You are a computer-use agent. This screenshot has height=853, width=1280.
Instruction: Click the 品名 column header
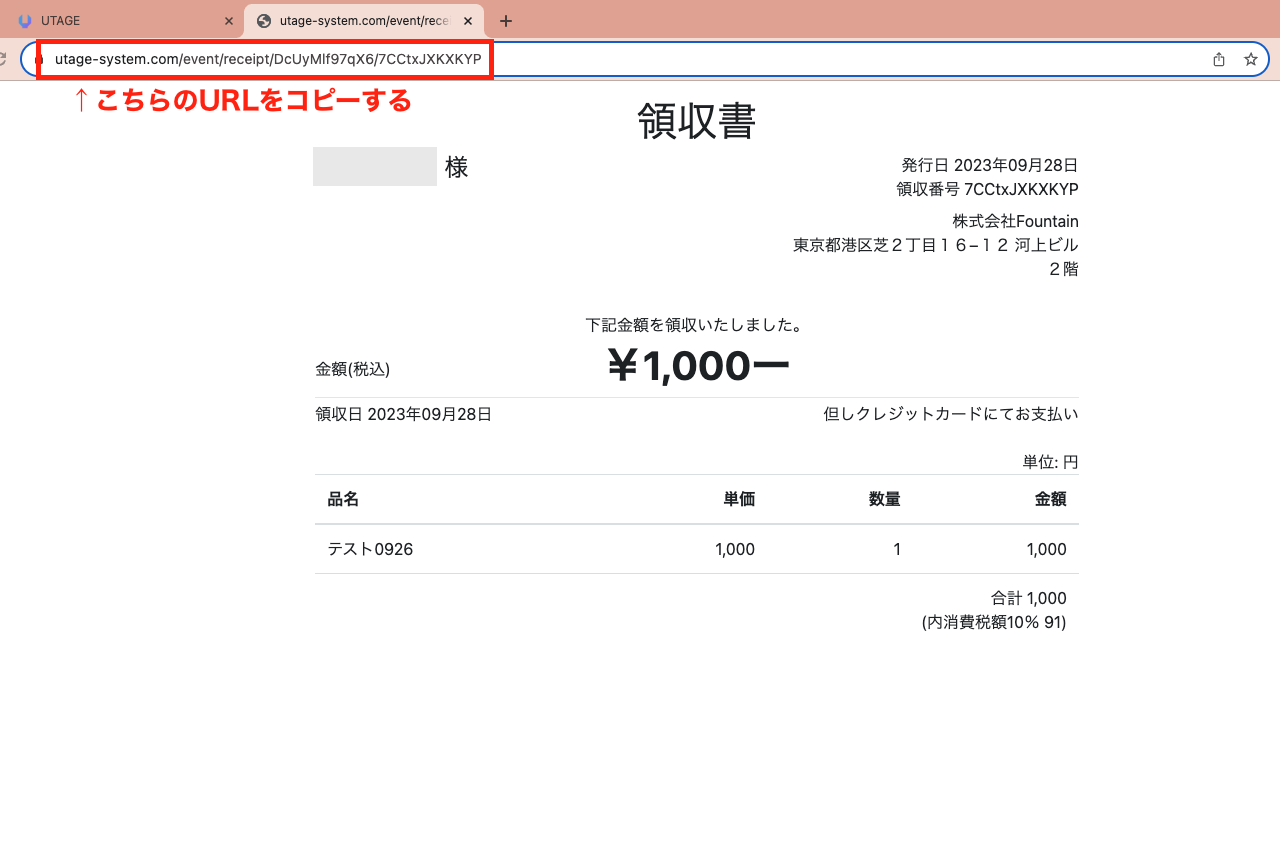(x=343, y=499)
